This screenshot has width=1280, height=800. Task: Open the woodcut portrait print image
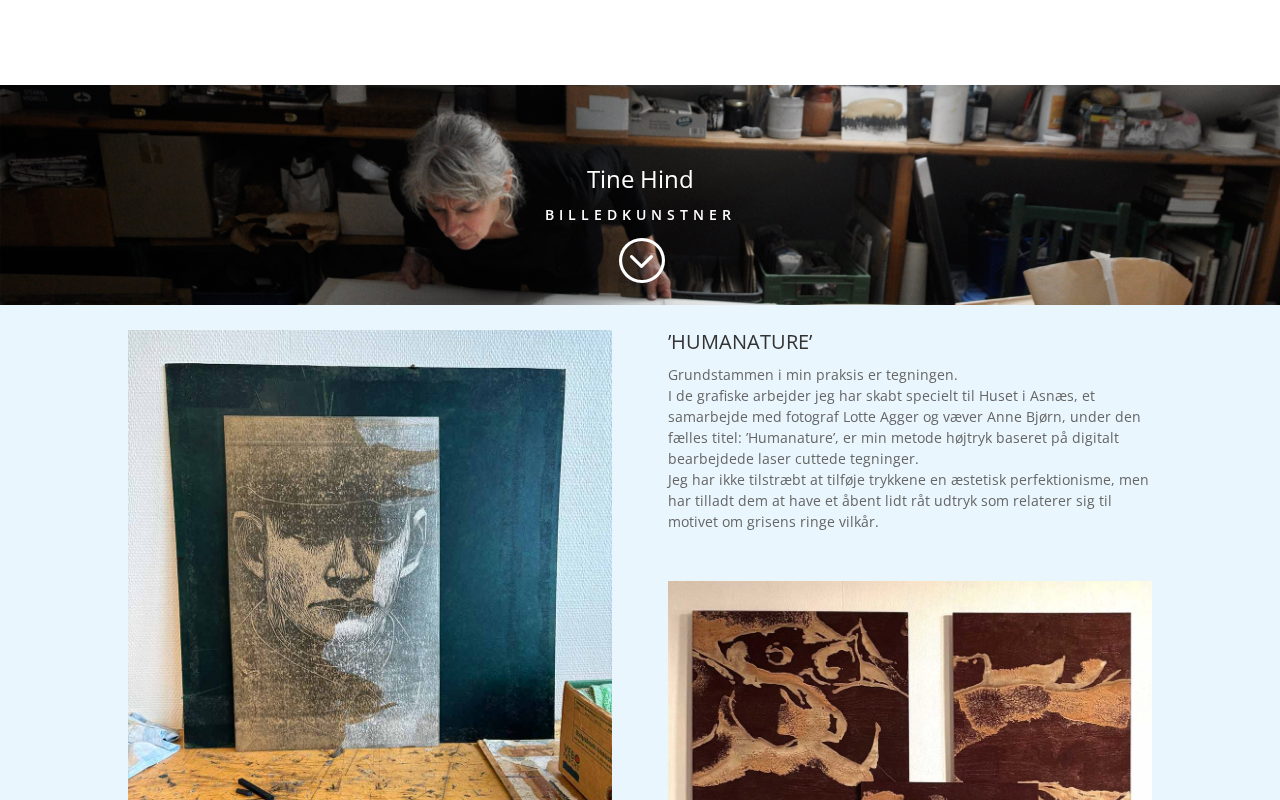370,565
